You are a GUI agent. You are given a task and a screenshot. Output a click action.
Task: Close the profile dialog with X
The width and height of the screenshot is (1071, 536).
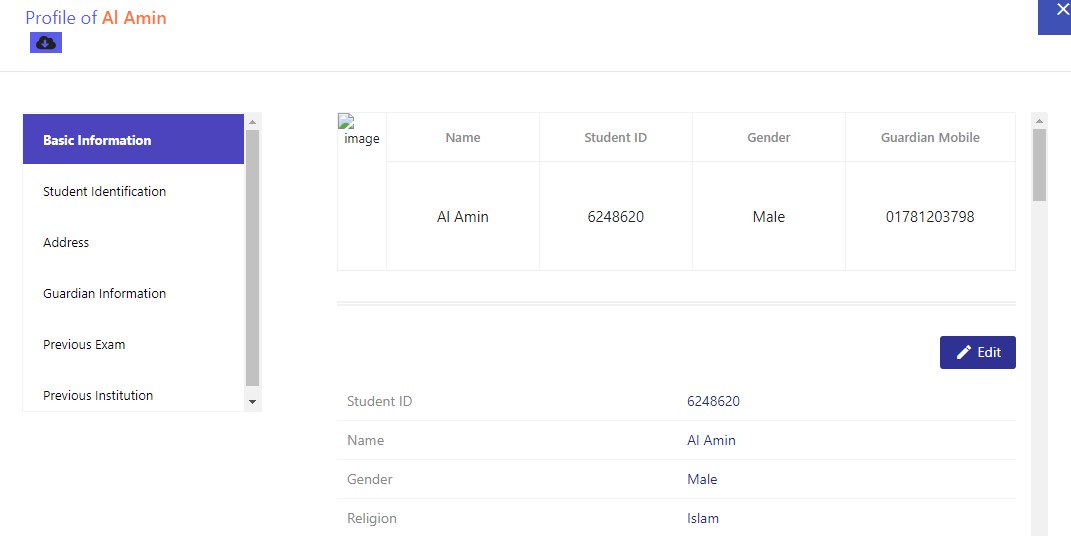point(1062,10)
